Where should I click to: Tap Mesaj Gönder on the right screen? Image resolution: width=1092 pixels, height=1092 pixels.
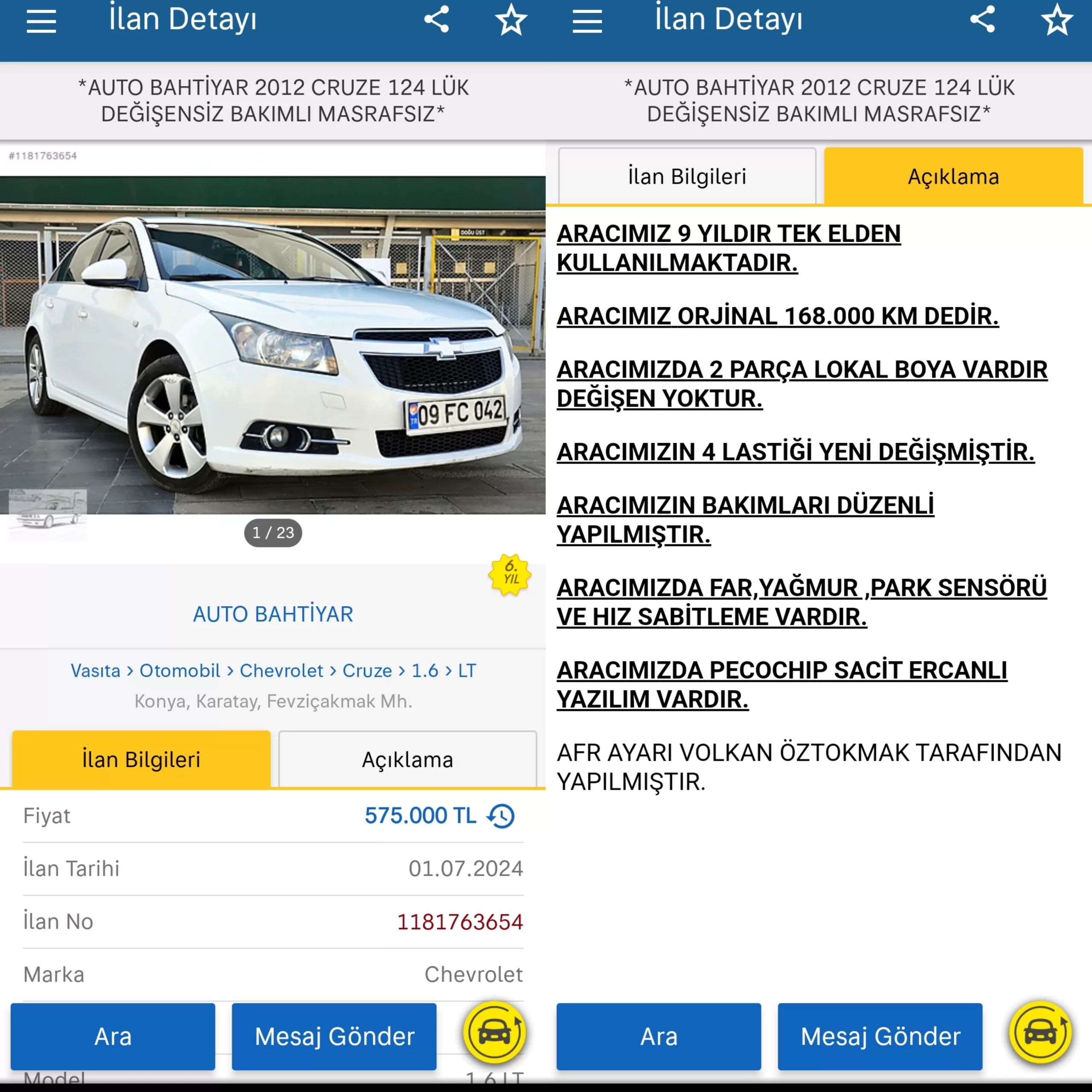(x=880, y=1037)
